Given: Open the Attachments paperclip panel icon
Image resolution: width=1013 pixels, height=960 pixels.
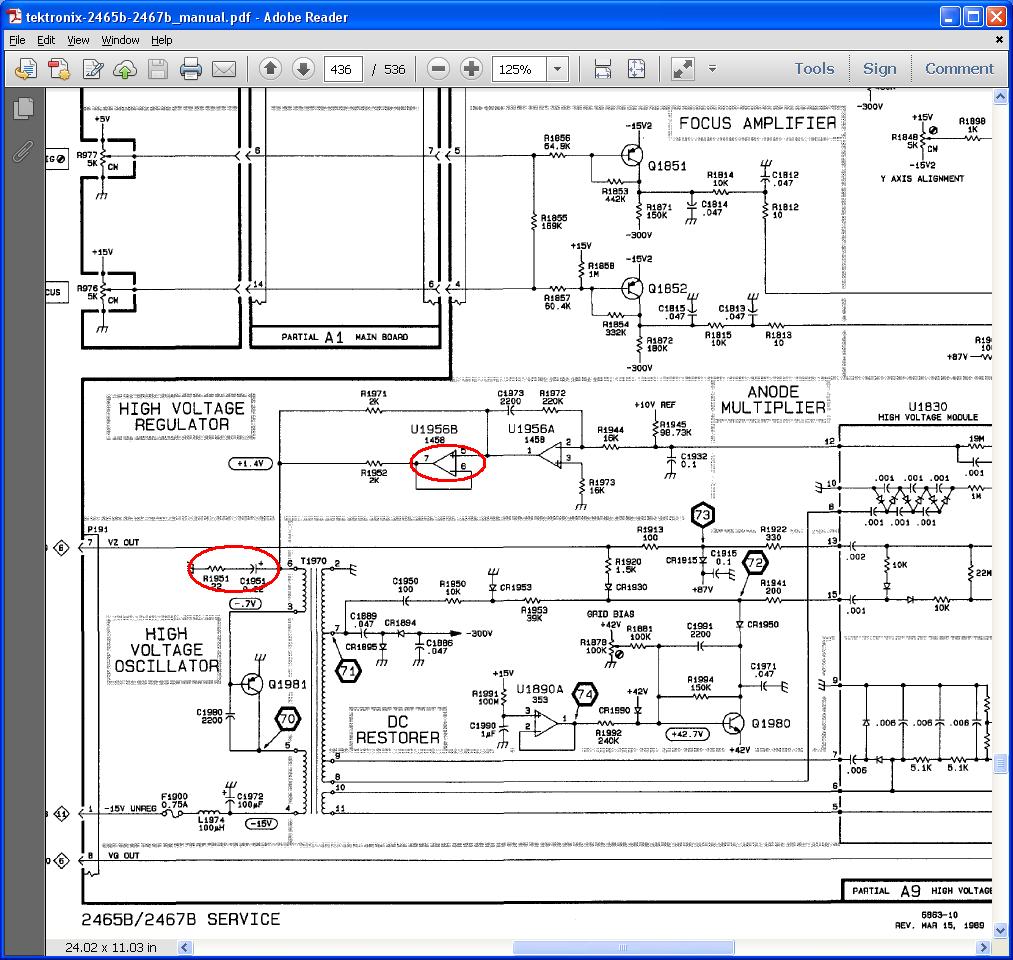Looking at the screenshot, I should click(x=23, y=151).
